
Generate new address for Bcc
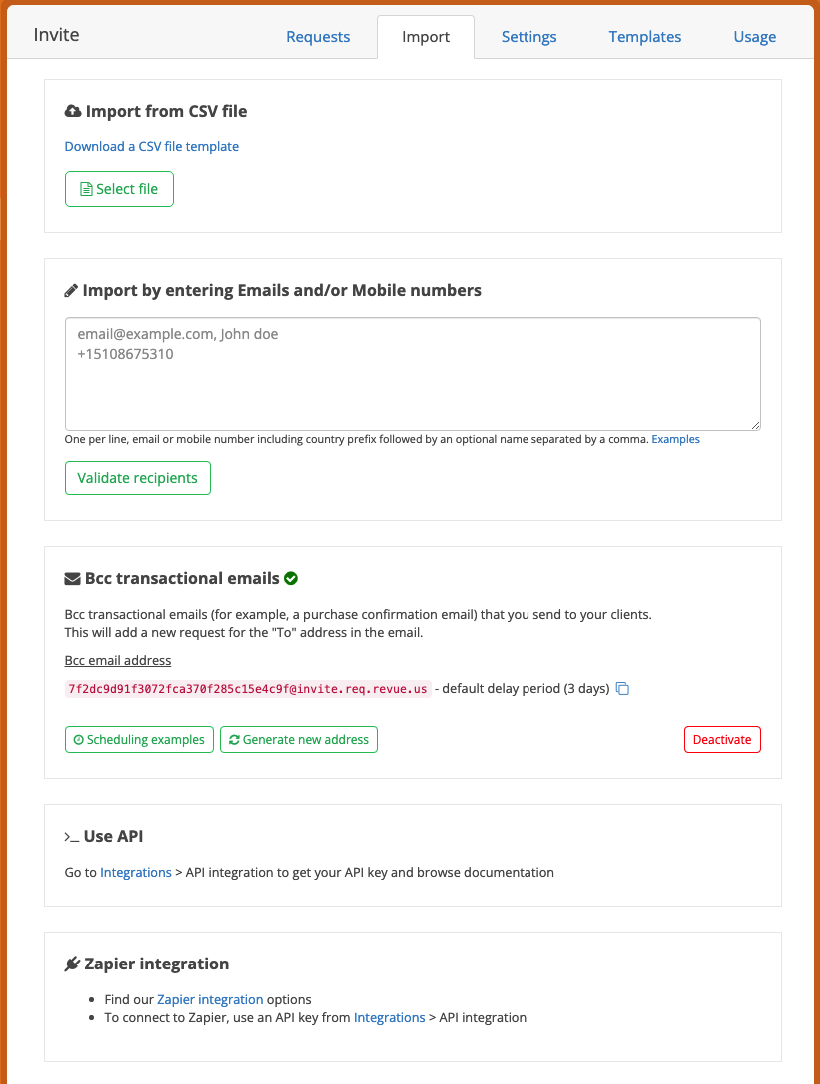pyautogui.click(x=299, y=740)
